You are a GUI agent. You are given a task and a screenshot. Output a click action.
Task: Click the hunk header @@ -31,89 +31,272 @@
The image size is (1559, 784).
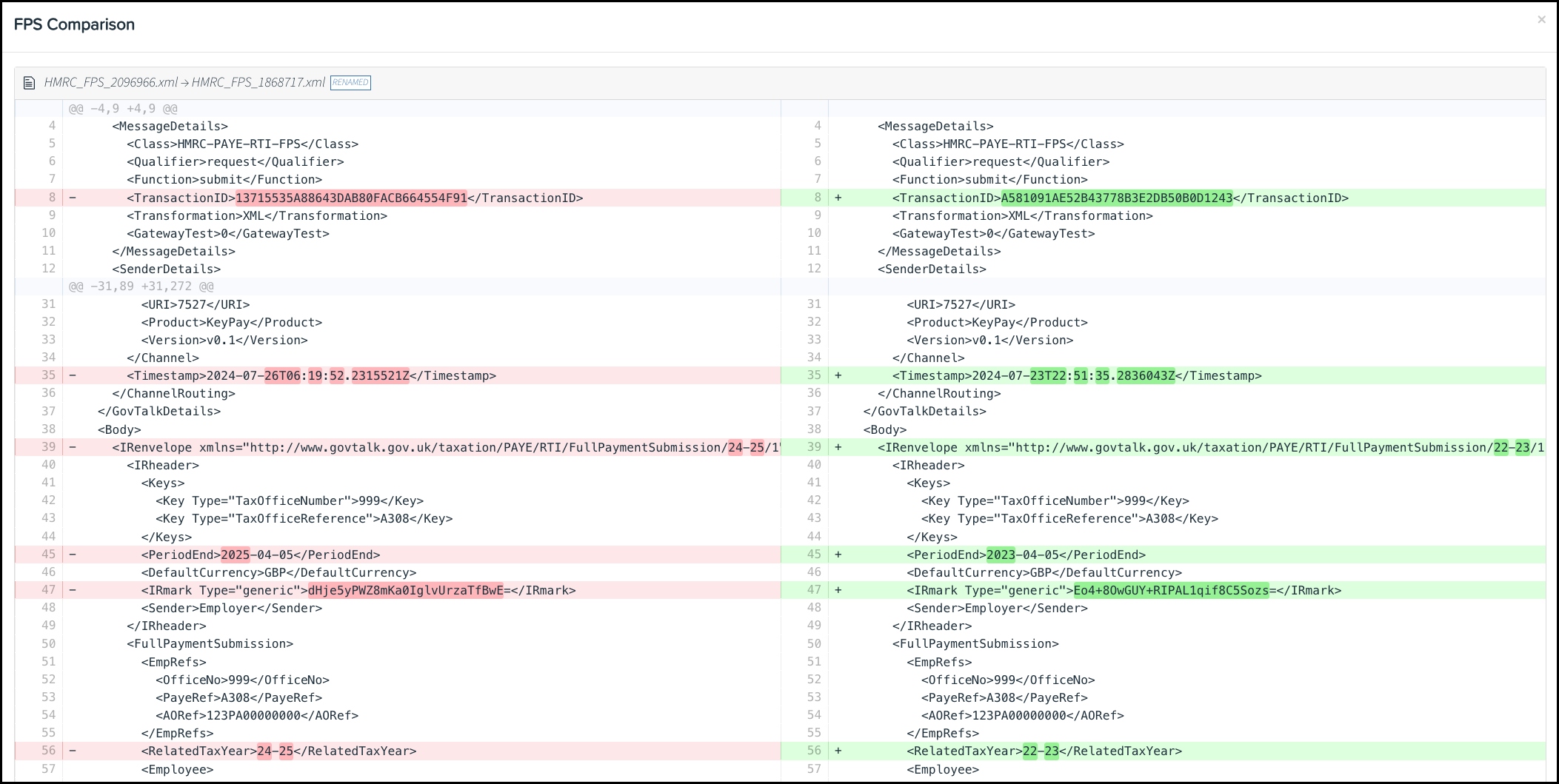(x=141, y=287)
